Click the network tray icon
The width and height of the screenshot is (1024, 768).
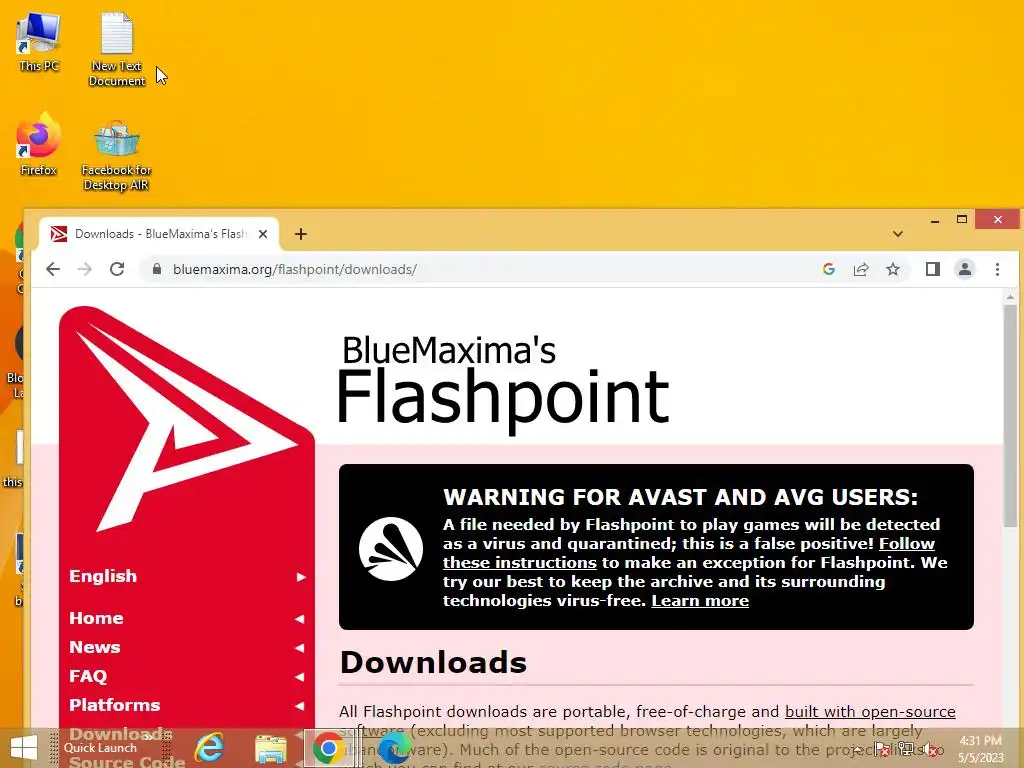point(905,750)
